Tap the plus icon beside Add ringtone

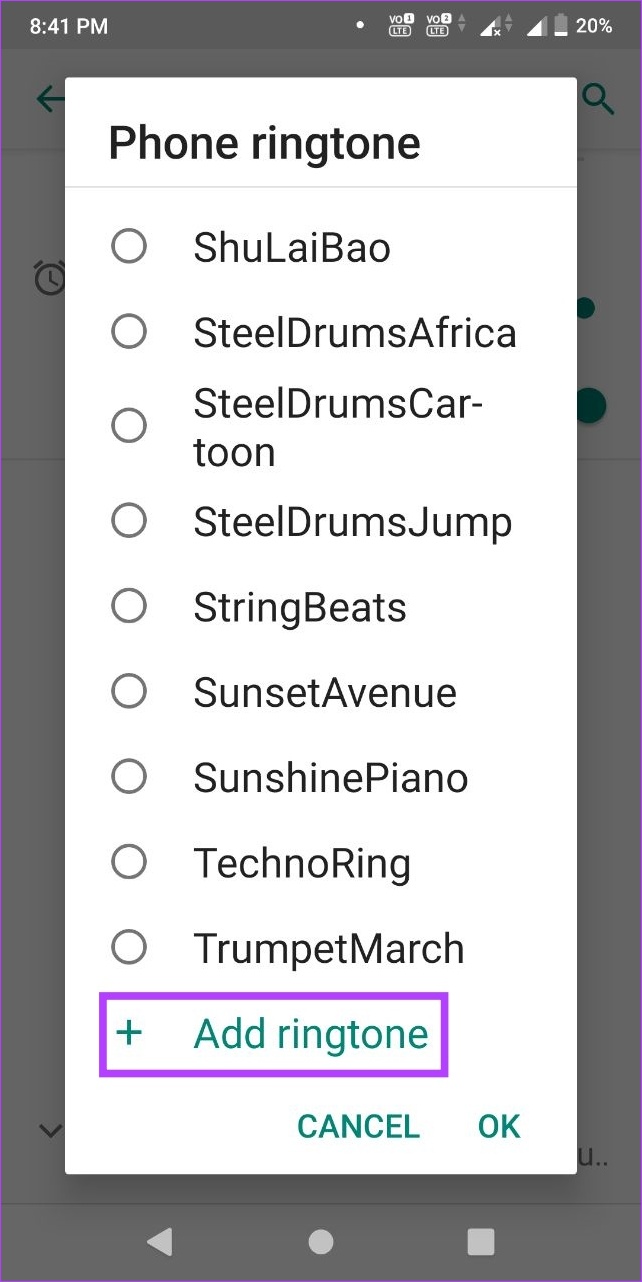pyautogui.click(x=129, y=1034)
